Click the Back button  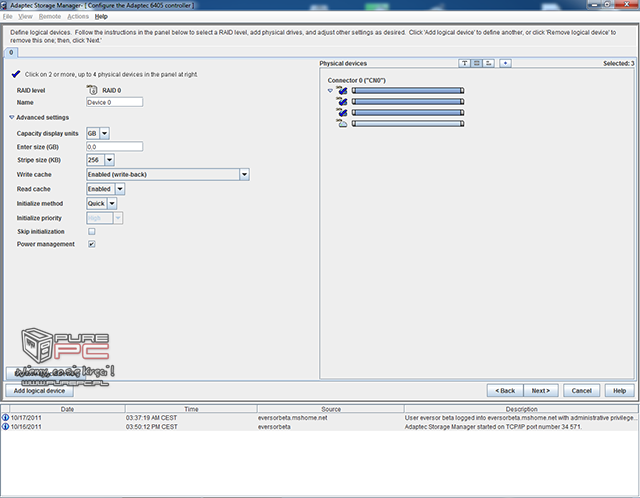pos(505,391)
